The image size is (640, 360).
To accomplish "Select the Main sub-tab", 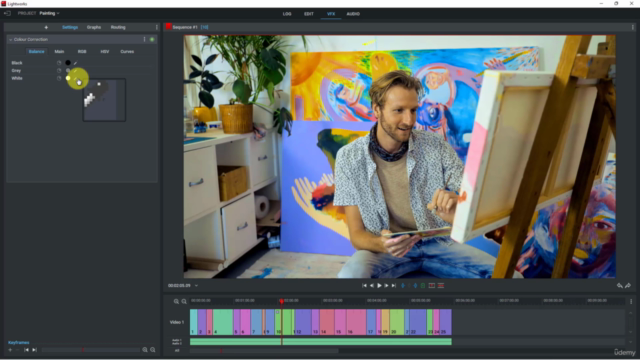I will click(59, 51).
